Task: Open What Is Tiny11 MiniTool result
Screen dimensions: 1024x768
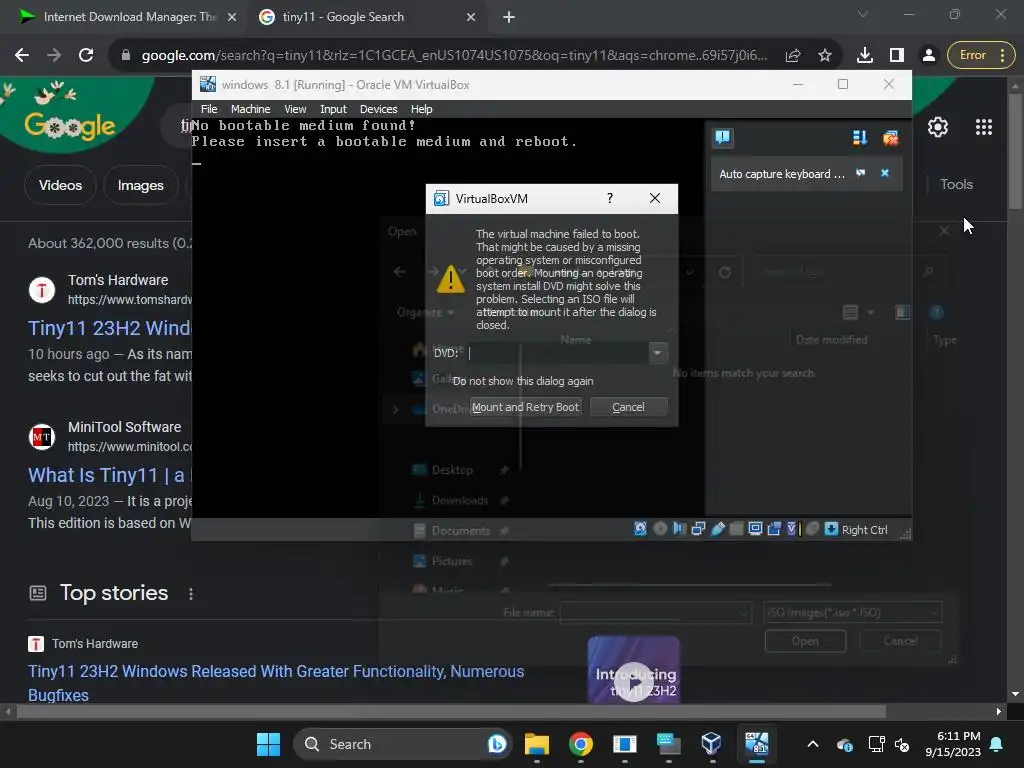Action: pyautogui.click(x=108, y=475)
